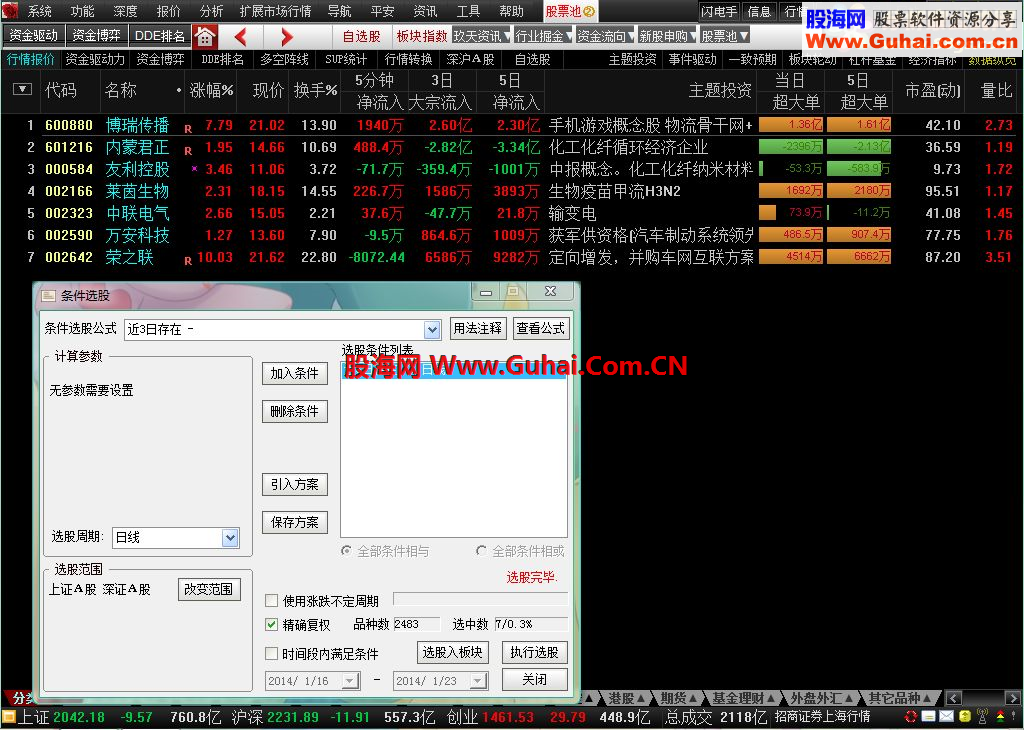Open start date 2014/1/16 picker dropdown
The width and height of the screenshot is (1024, 730).
(351, 681)
